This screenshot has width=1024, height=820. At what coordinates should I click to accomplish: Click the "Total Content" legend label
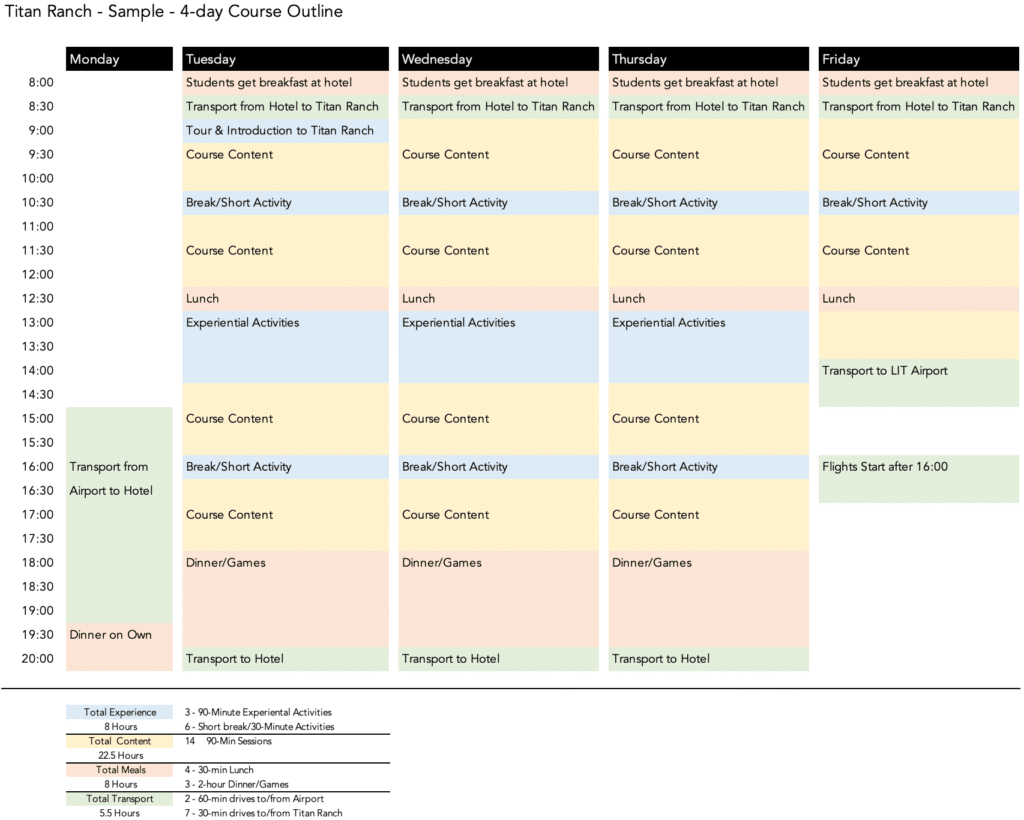pos(120,741)
